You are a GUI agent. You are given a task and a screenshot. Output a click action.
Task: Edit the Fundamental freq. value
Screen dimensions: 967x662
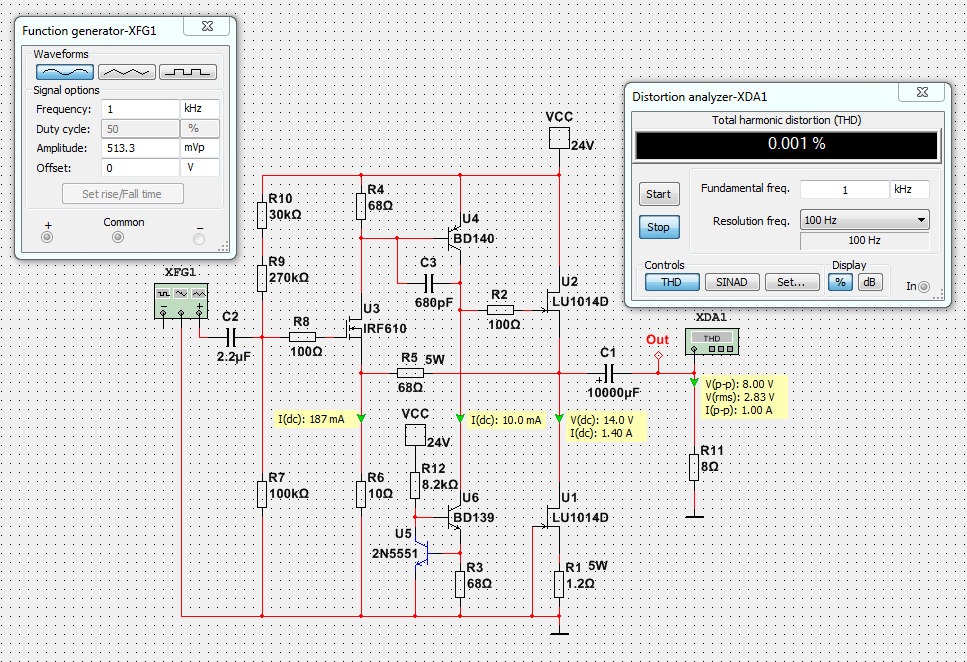844,190
